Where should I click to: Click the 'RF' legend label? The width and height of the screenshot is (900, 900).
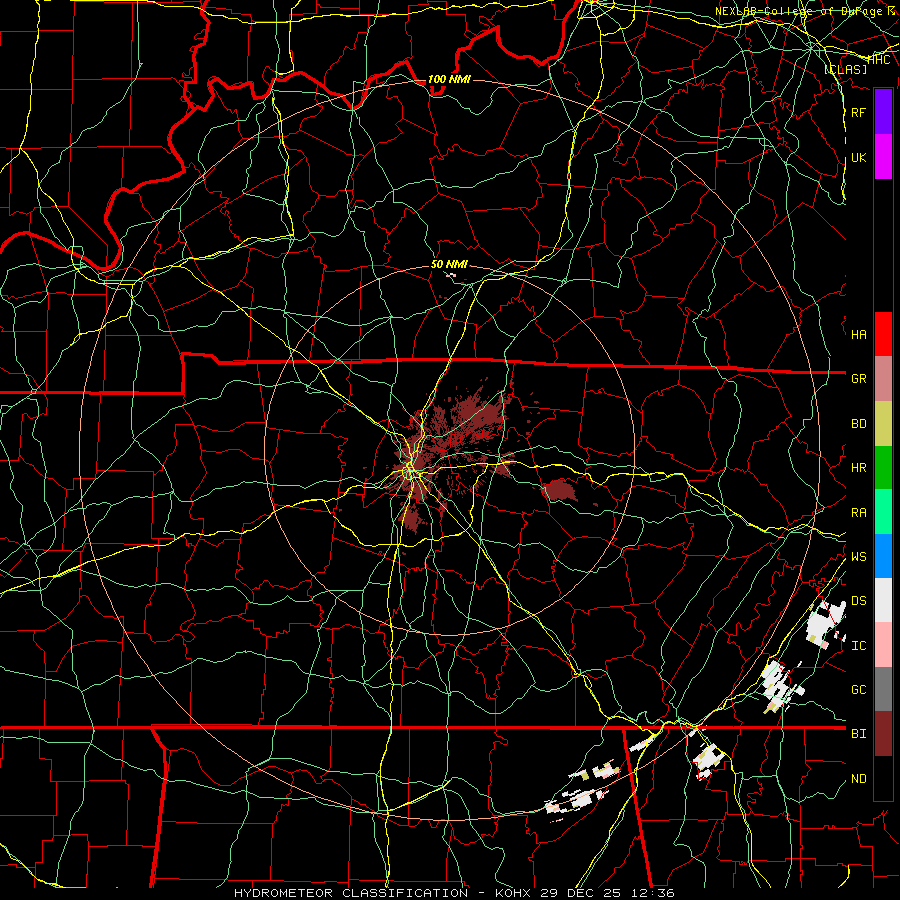[858, 112]
